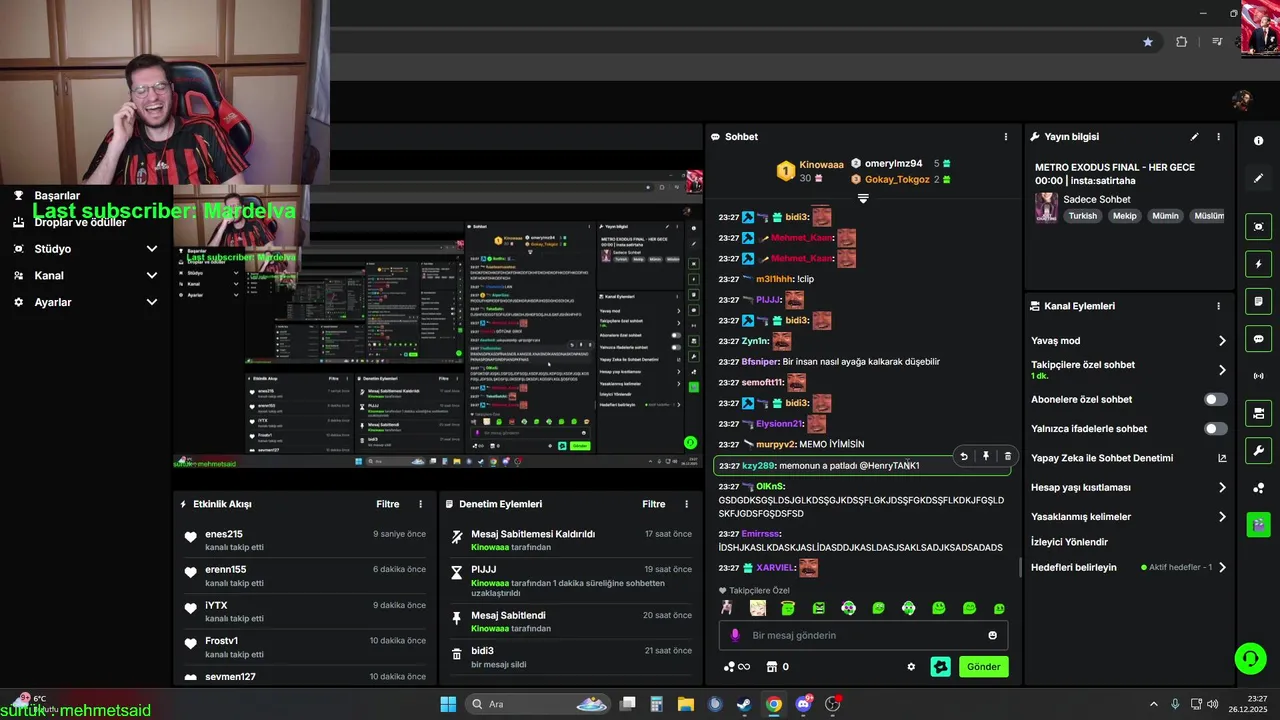Click the Sadece Sohbet category thumbnail

pyautogui.click(x=1046, y=207)
